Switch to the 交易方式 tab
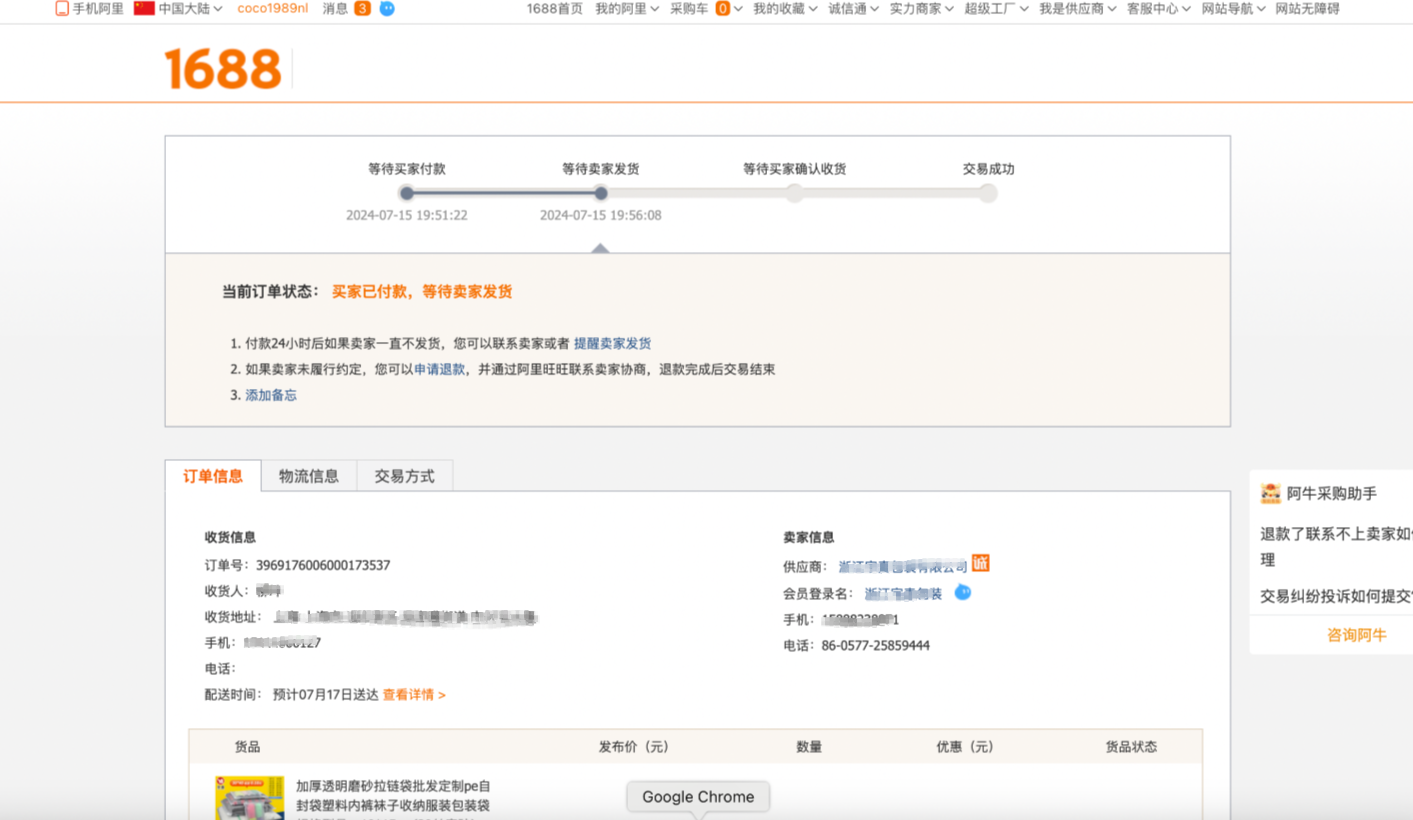The width and height of the screenshot is (1413, 820). point(404,476)
